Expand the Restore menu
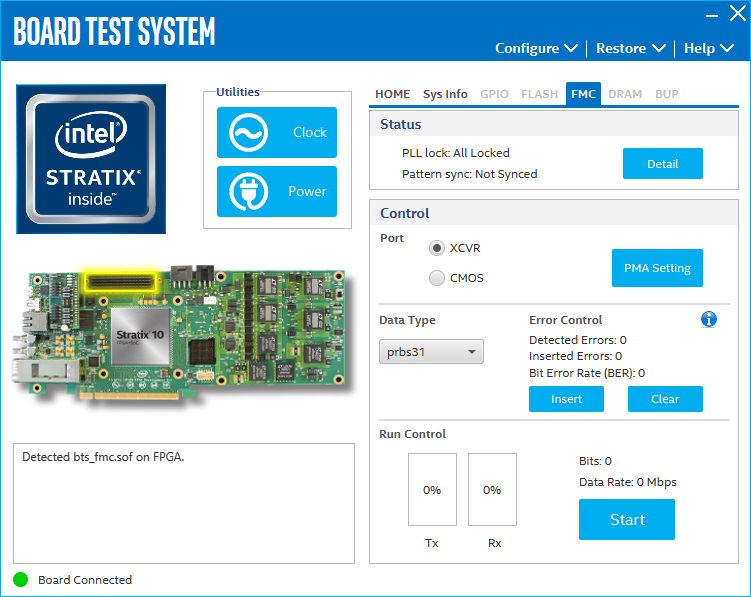The width and height of the screenshot is (751, 597). (630, 48)
